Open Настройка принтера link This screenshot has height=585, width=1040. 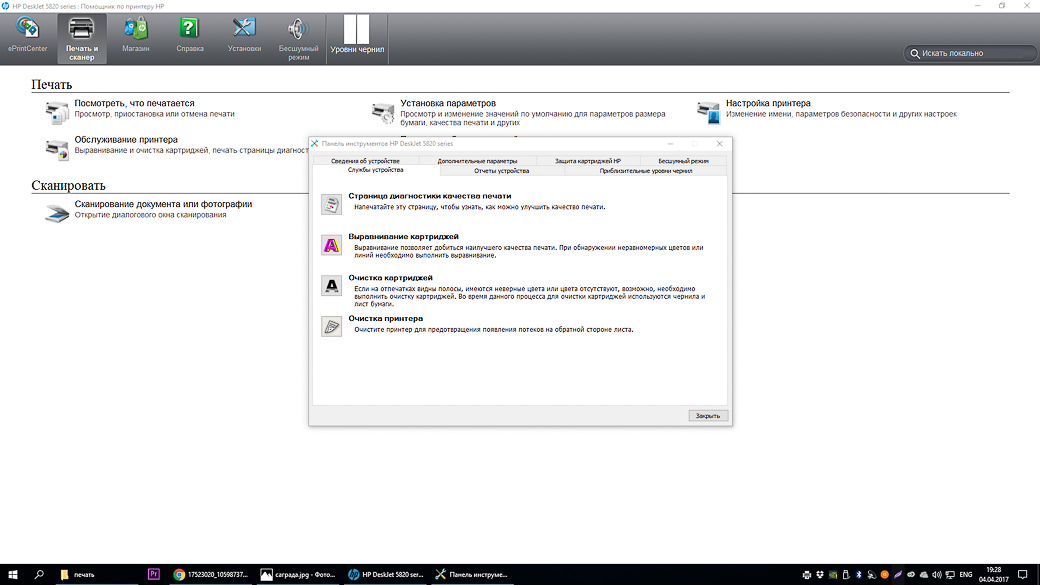[x=768, y=103]
